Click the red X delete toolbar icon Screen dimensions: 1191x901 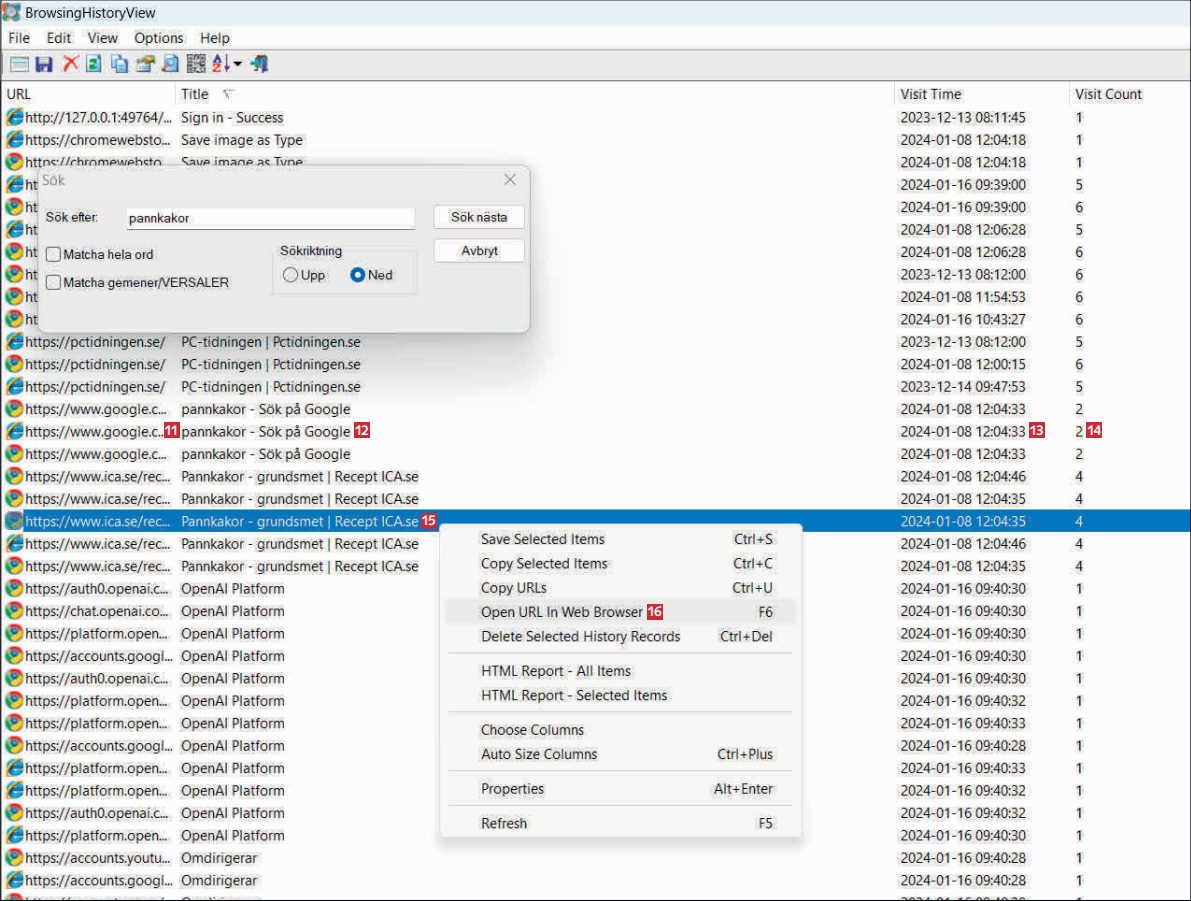coord(70,64)
